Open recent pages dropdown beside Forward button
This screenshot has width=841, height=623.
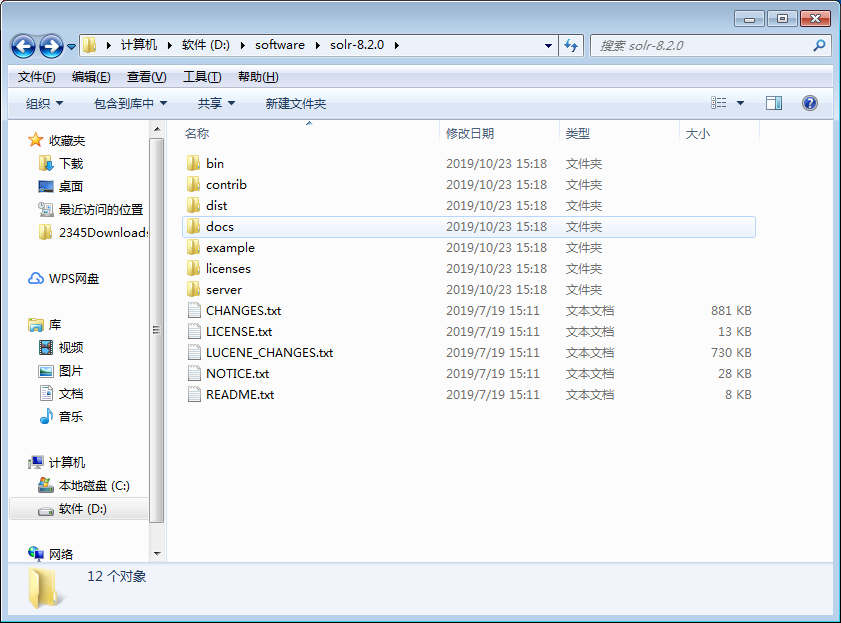(71, 47)
